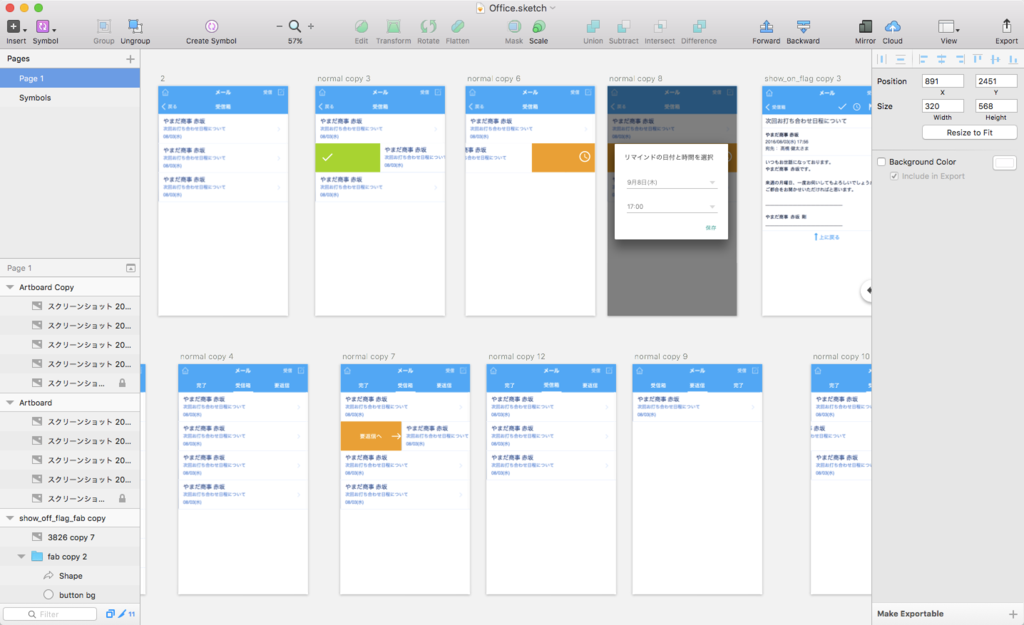Viewport: 1024px width, 625px height.
Task: Open the 17:00 time dropdown
Action: [x=671, y=206]
